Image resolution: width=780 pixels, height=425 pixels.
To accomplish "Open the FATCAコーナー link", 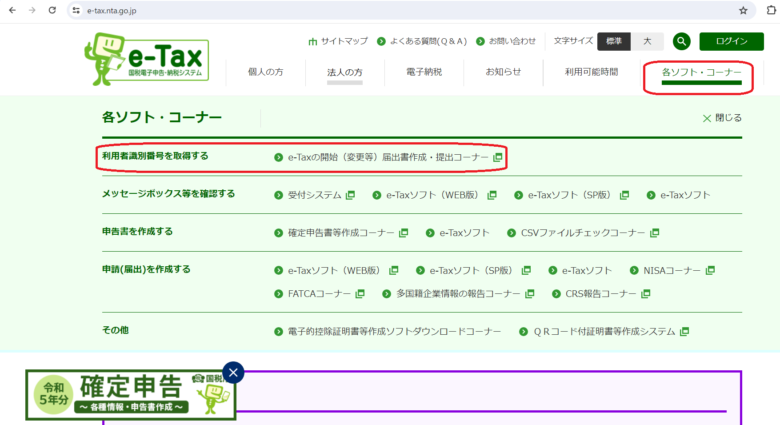I will (x=319, y=294).
